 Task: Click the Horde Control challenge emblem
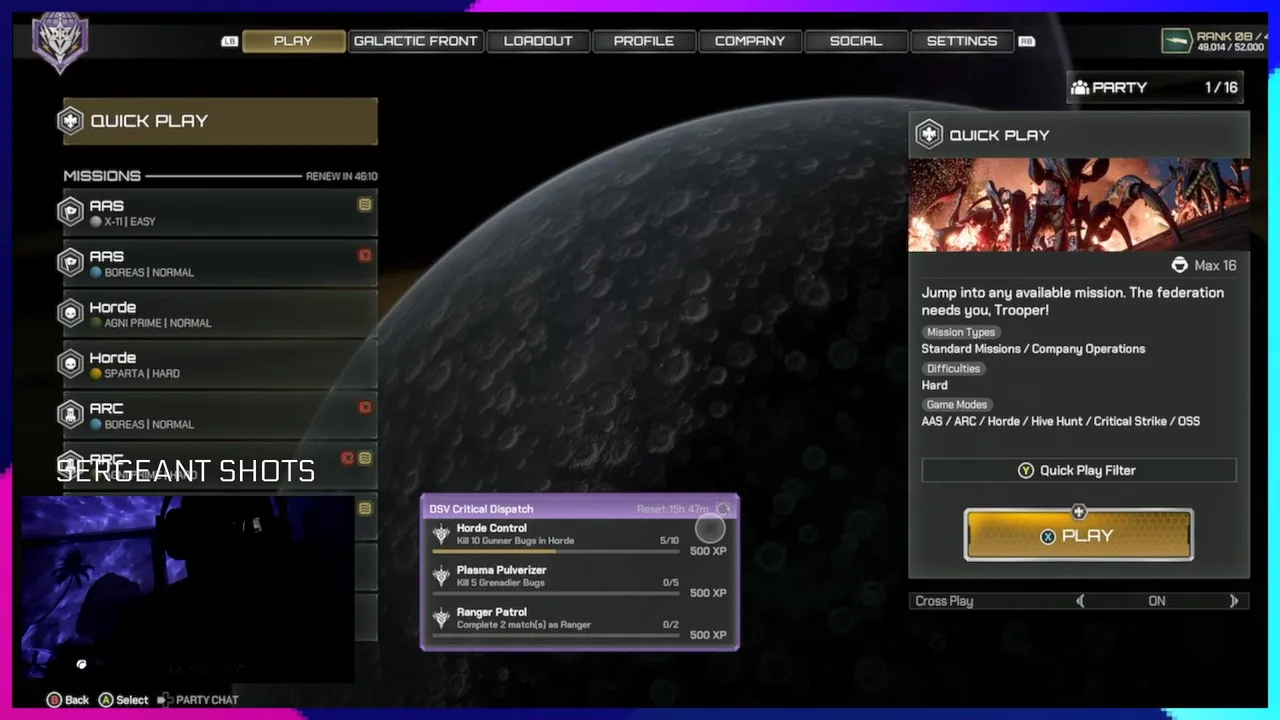click(x=441, y=535)
